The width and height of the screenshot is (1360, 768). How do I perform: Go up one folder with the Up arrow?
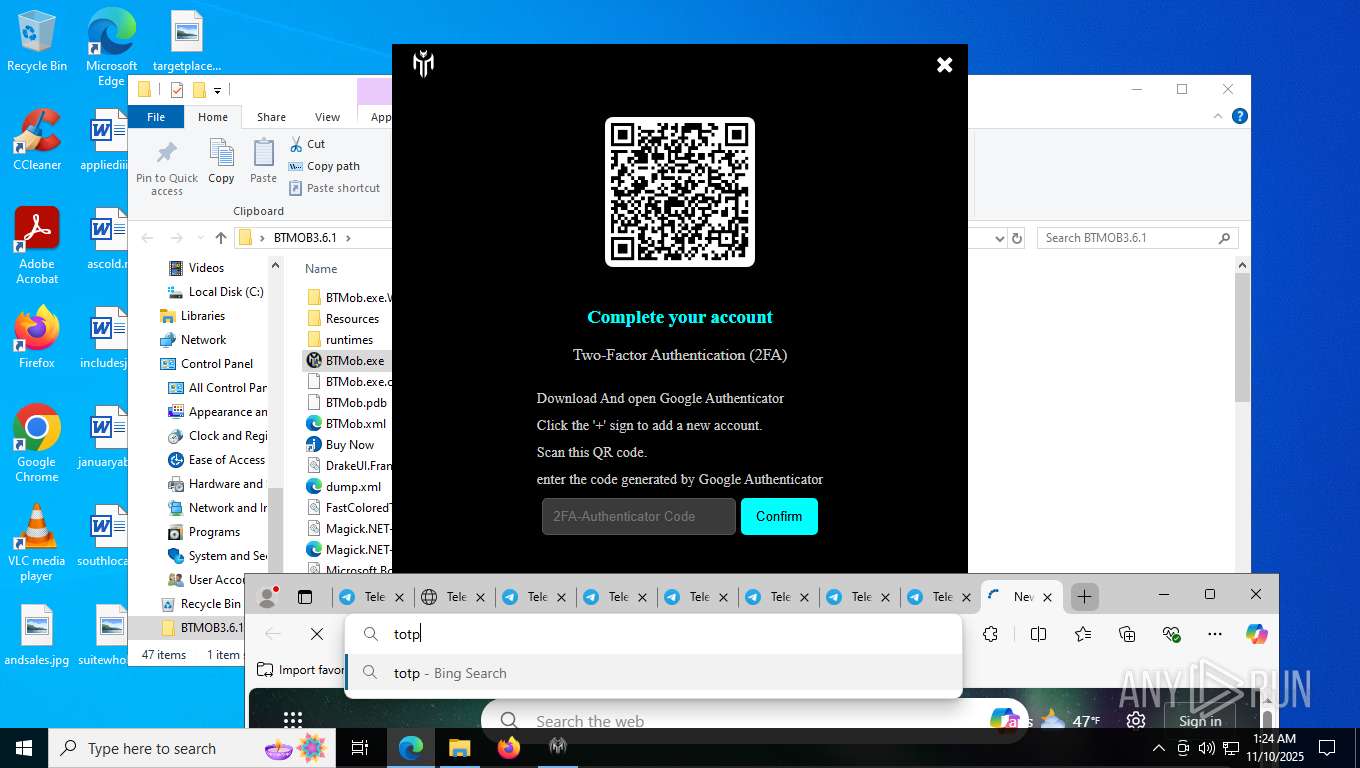click(221, 238)
